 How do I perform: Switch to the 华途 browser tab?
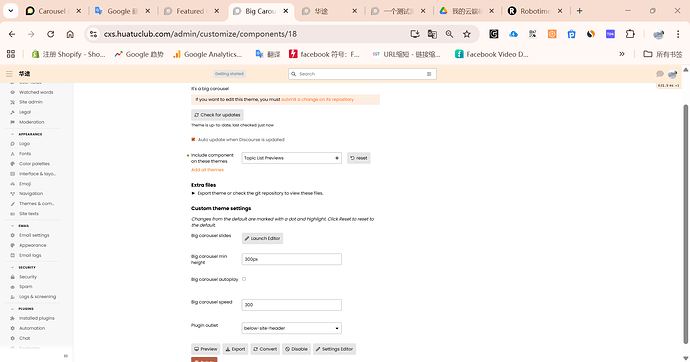click(330, 11)
